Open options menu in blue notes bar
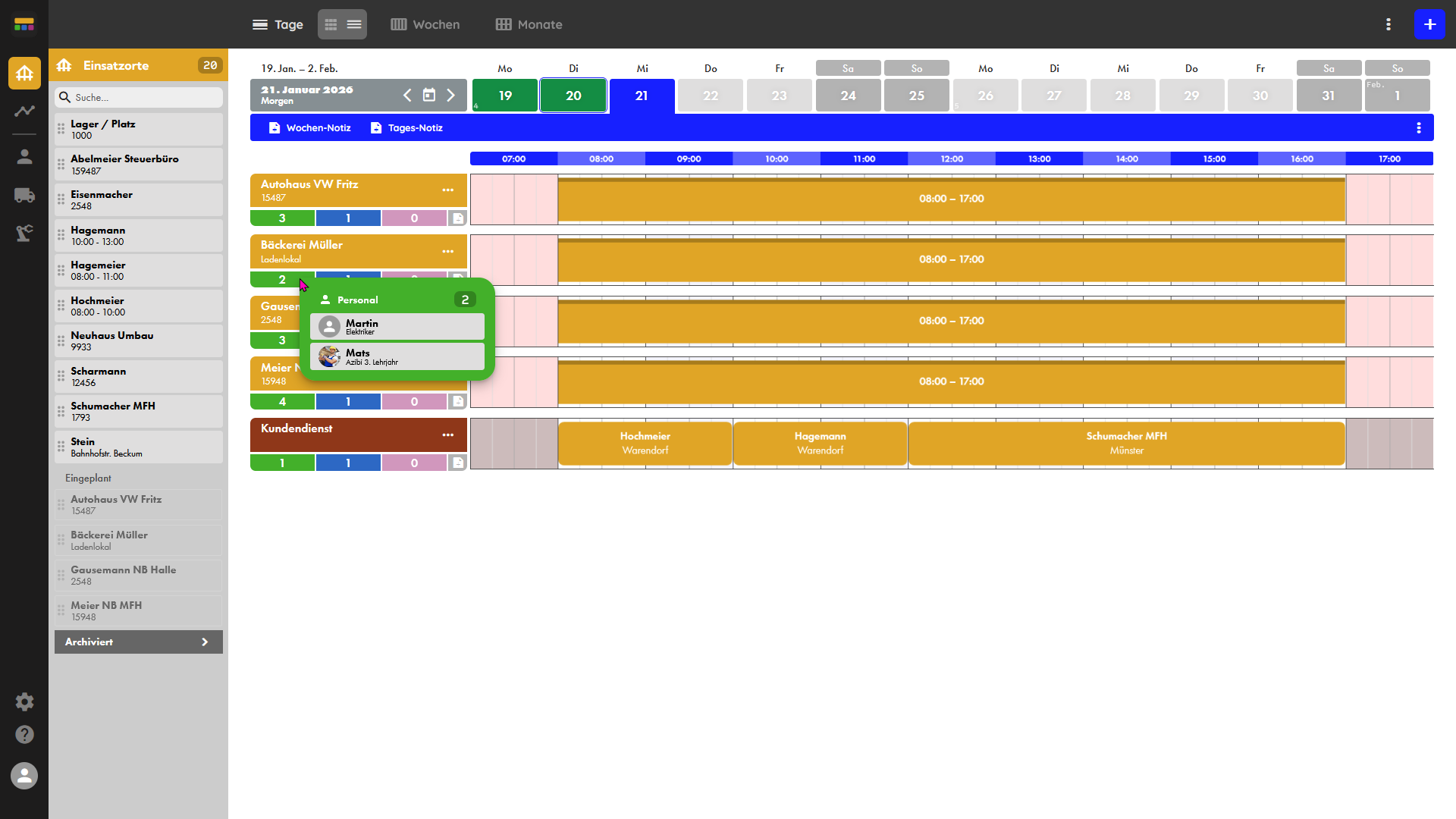Screen dimensions: 1456x819 [x=1419, y=128]
